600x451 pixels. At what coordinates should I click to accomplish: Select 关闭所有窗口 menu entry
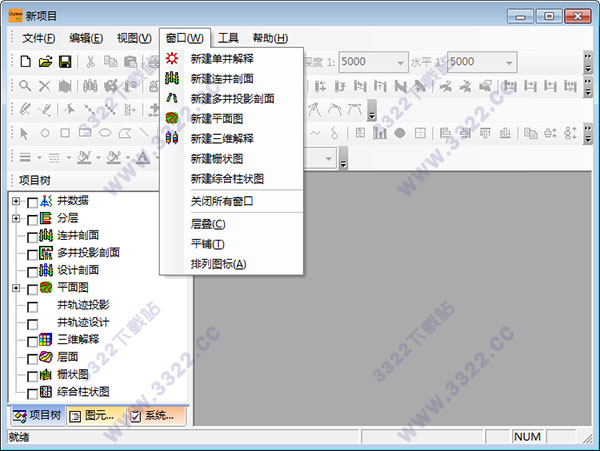tap(222, 201)
